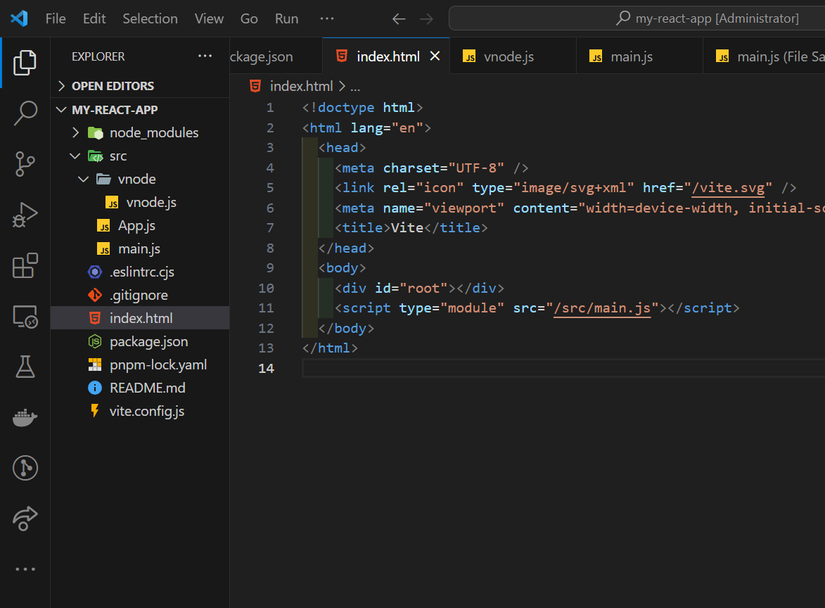
Task: Collapse the src folder
Action: 117,156
